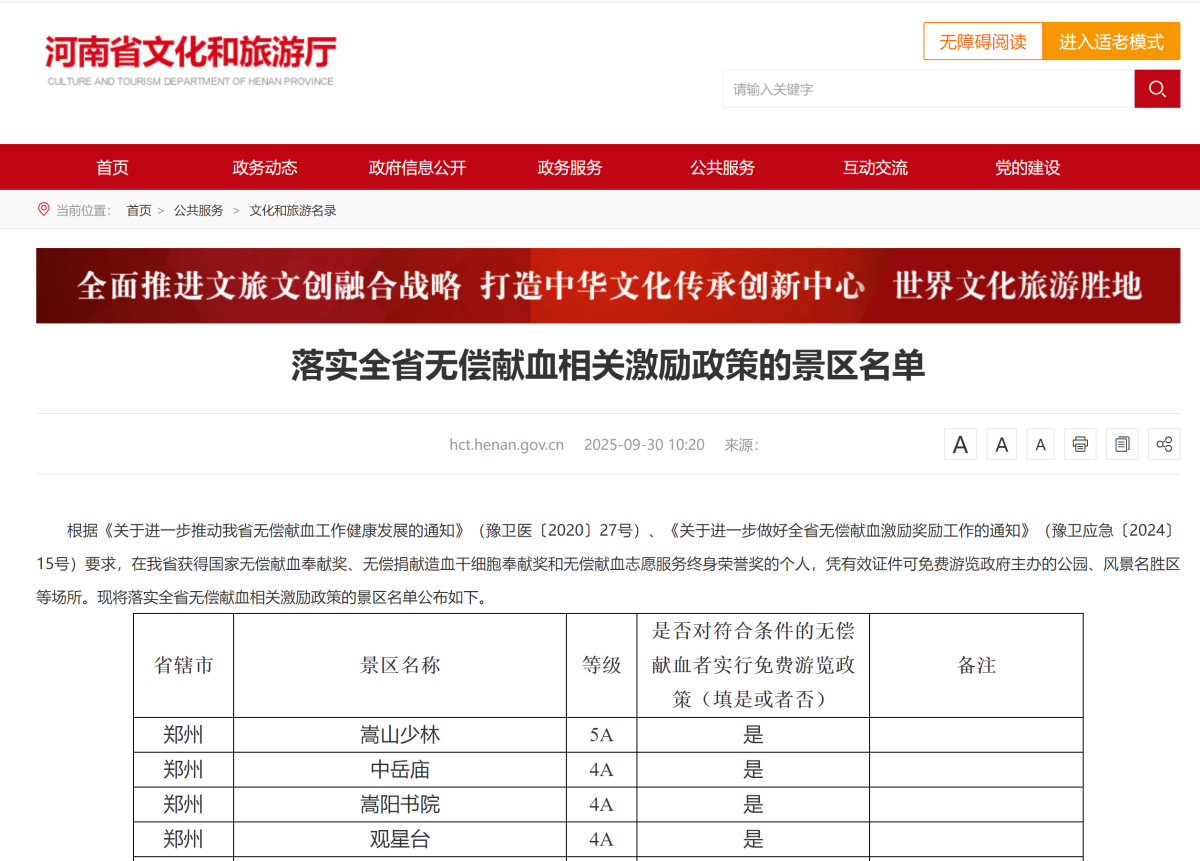Focus the 请输入关键字 search field
This screenshot has width=1200, height=861.
point(928,89)
